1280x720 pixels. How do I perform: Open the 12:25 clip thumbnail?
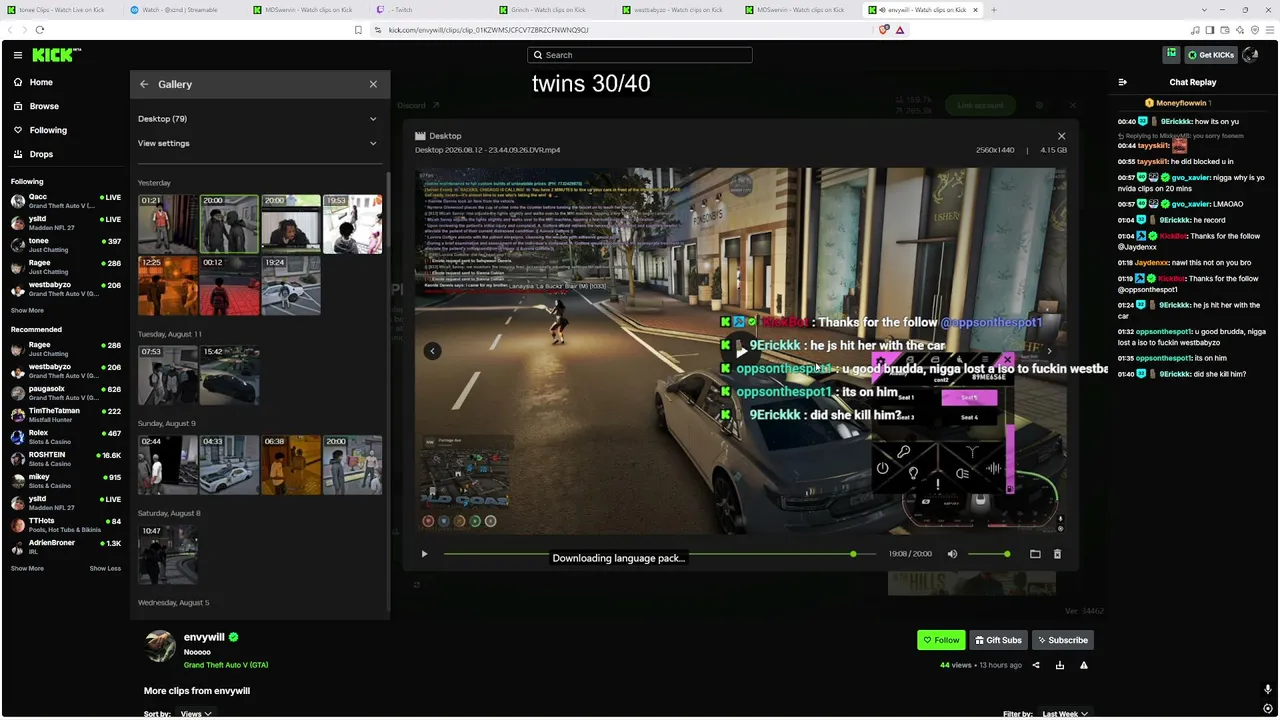click(168, 286)
